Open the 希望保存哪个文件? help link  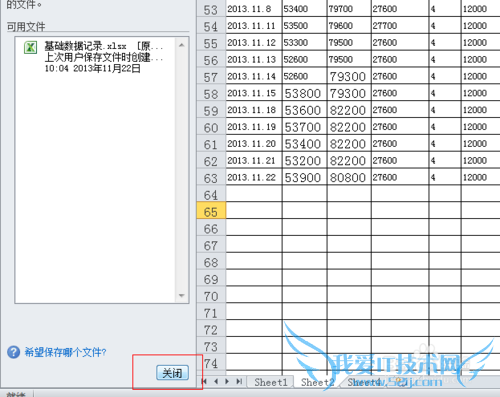pyautogui.click(x=65, y=352)
